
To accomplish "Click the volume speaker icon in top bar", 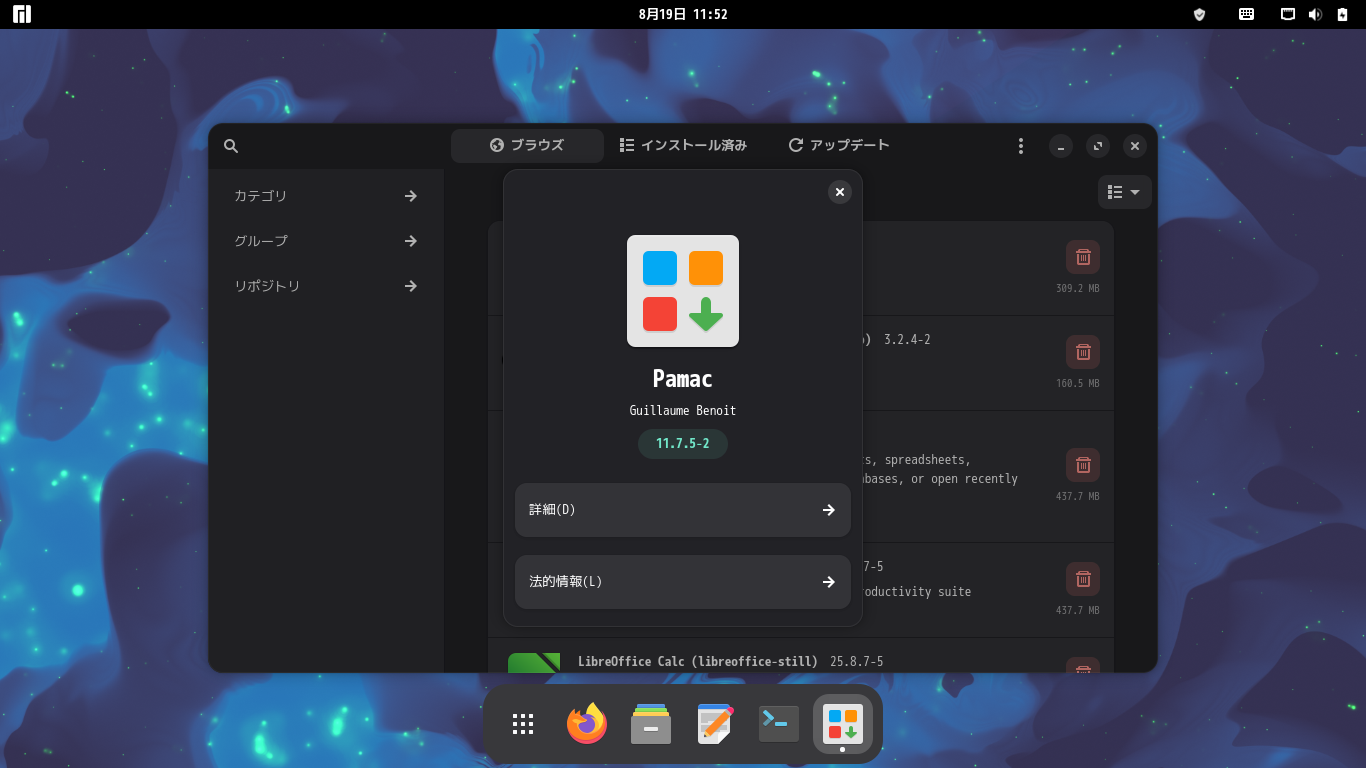I will pos(1315,14).
